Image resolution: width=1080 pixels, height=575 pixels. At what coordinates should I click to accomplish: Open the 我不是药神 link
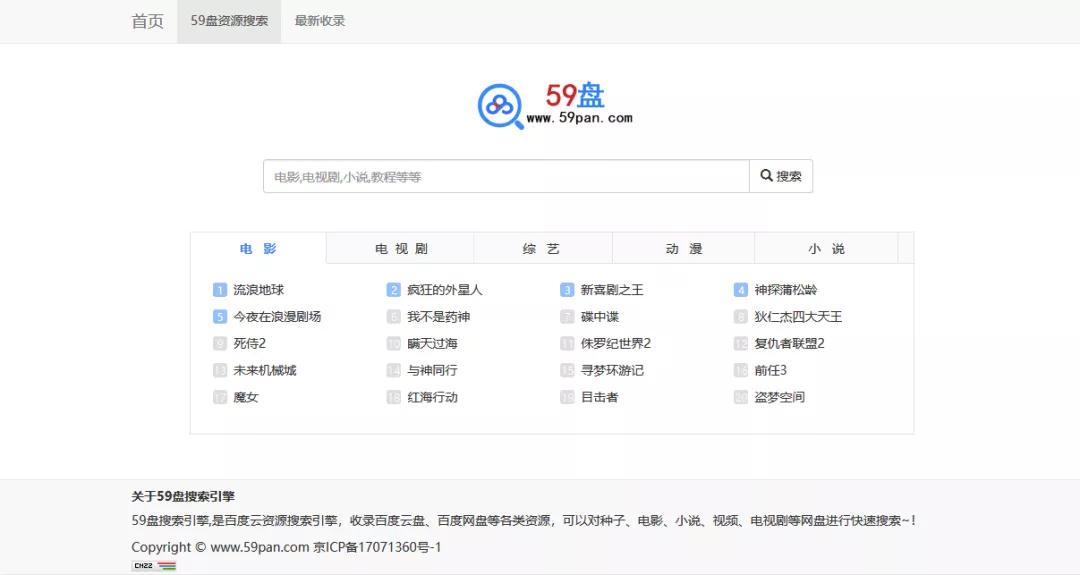click(x=438, y=317)
